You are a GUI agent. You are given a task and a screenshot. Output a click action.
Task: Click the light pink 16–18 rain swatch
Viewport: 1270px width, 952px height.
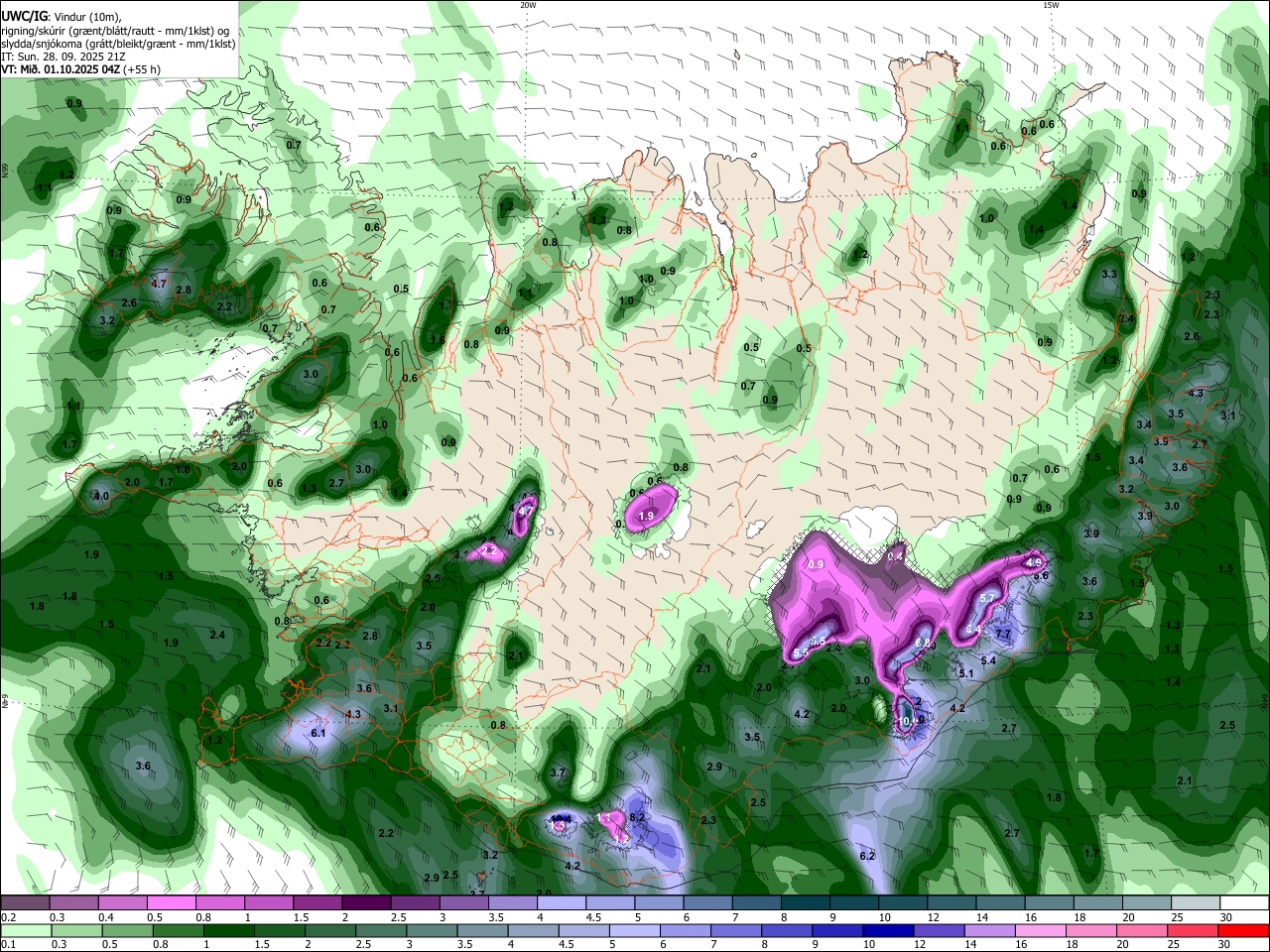click(x=1039, y=930)
